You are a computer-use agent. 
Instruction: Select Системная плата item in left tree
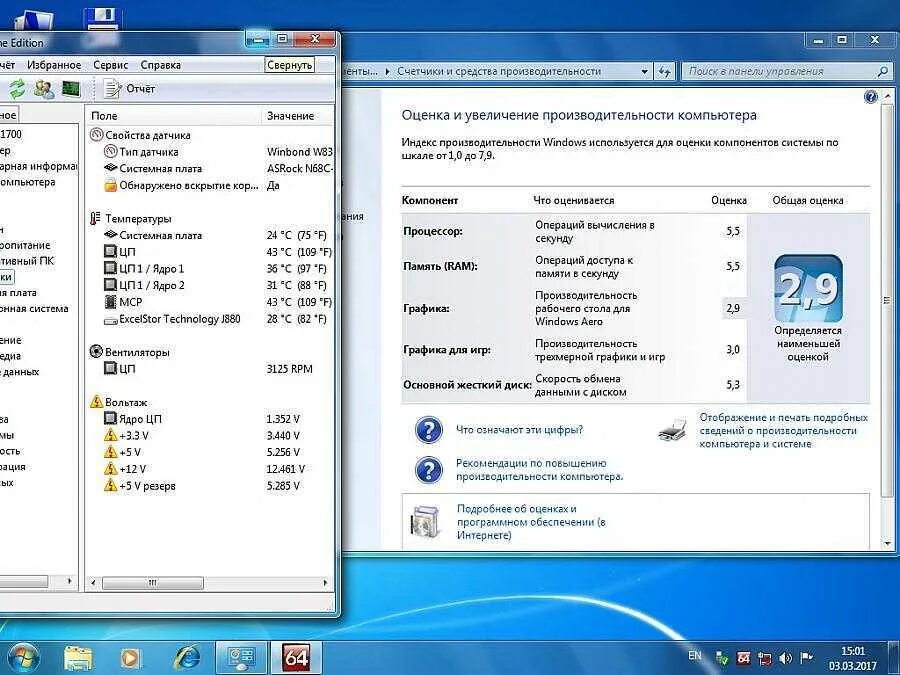tap(18, 293)
